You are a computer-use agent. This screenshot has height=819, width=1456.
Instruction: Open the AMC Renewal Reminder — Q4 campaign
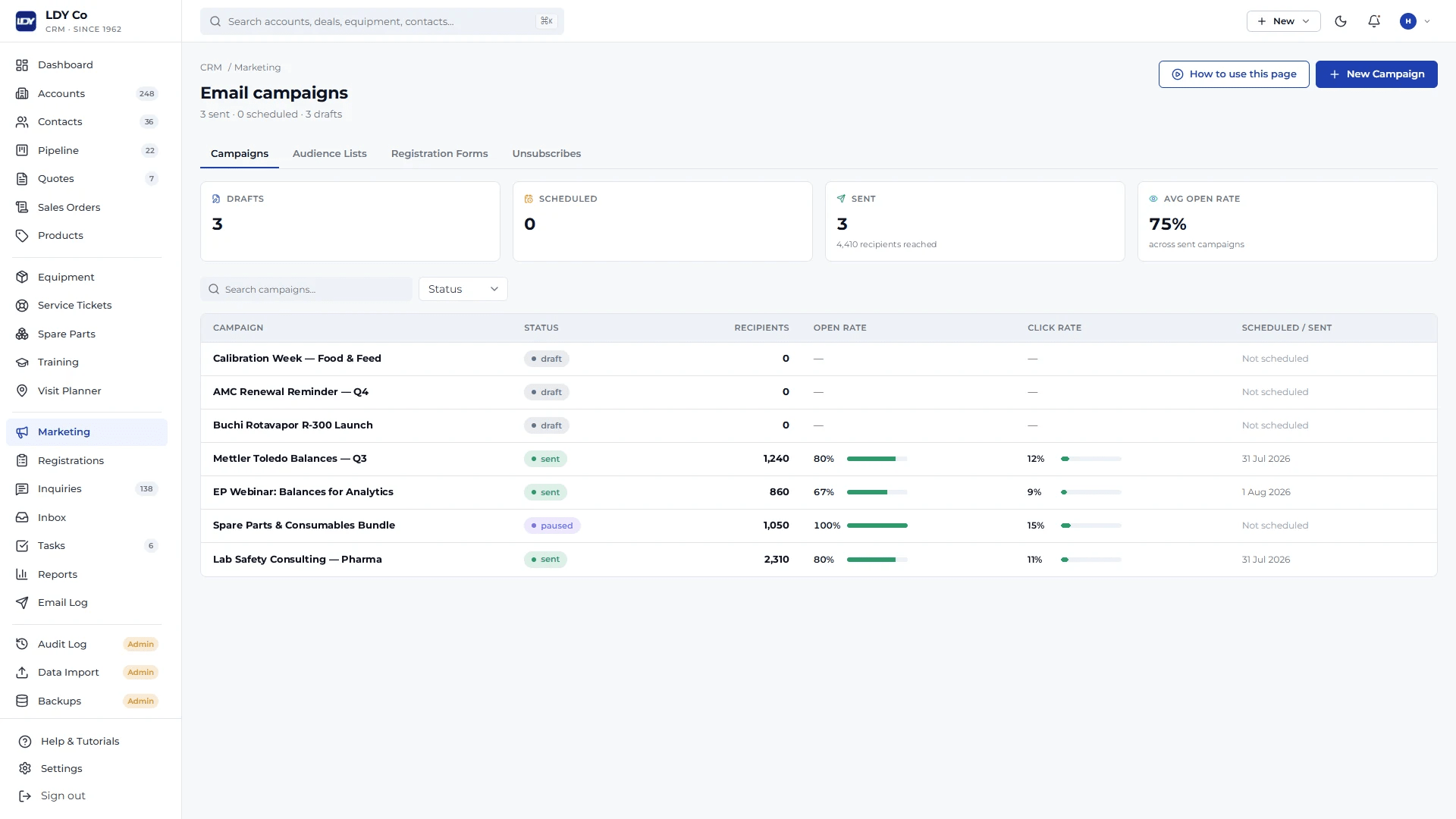pyautogui.click(x=290, y=392)
